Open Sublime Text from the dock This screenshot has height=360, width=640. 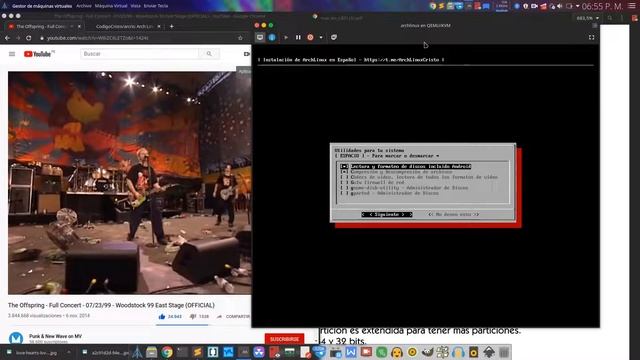tap(198, 352)
